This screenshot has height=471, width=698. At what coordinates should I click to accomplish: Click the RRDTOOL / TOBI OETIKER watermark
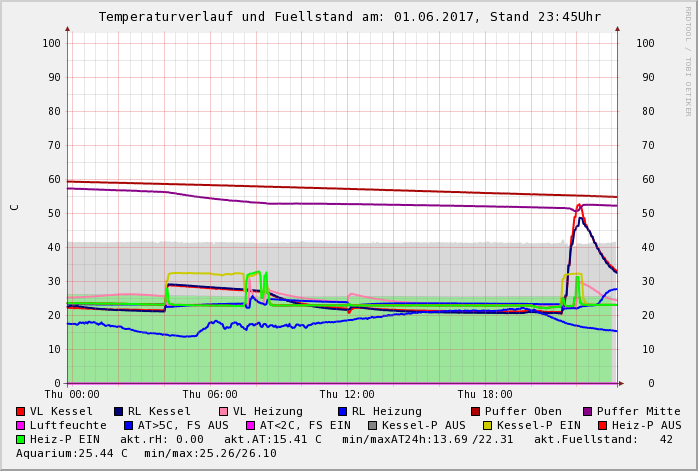click(x=688, y=60)
